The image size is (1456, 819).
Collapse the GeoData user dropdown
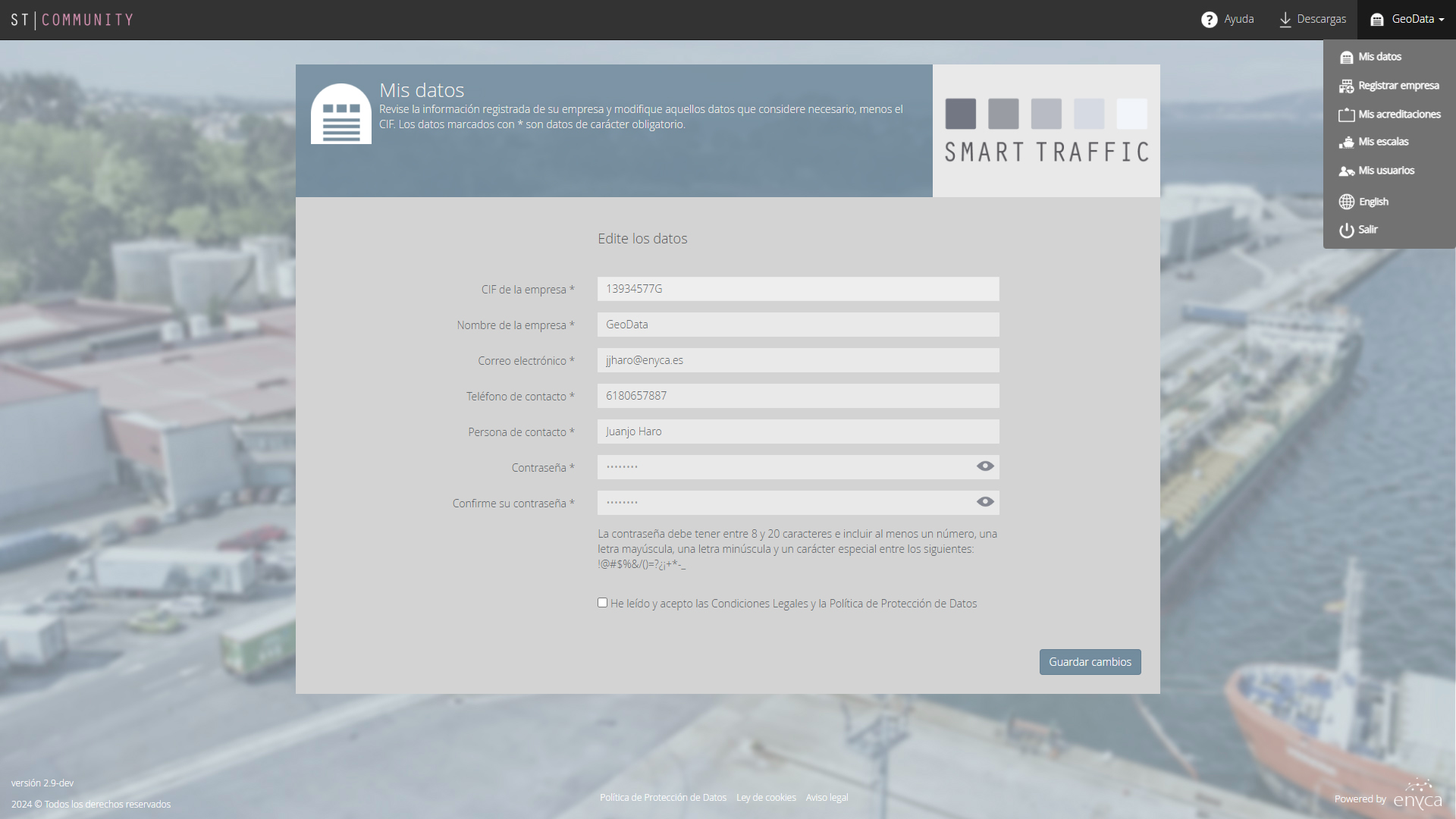tap(1407, 20)
